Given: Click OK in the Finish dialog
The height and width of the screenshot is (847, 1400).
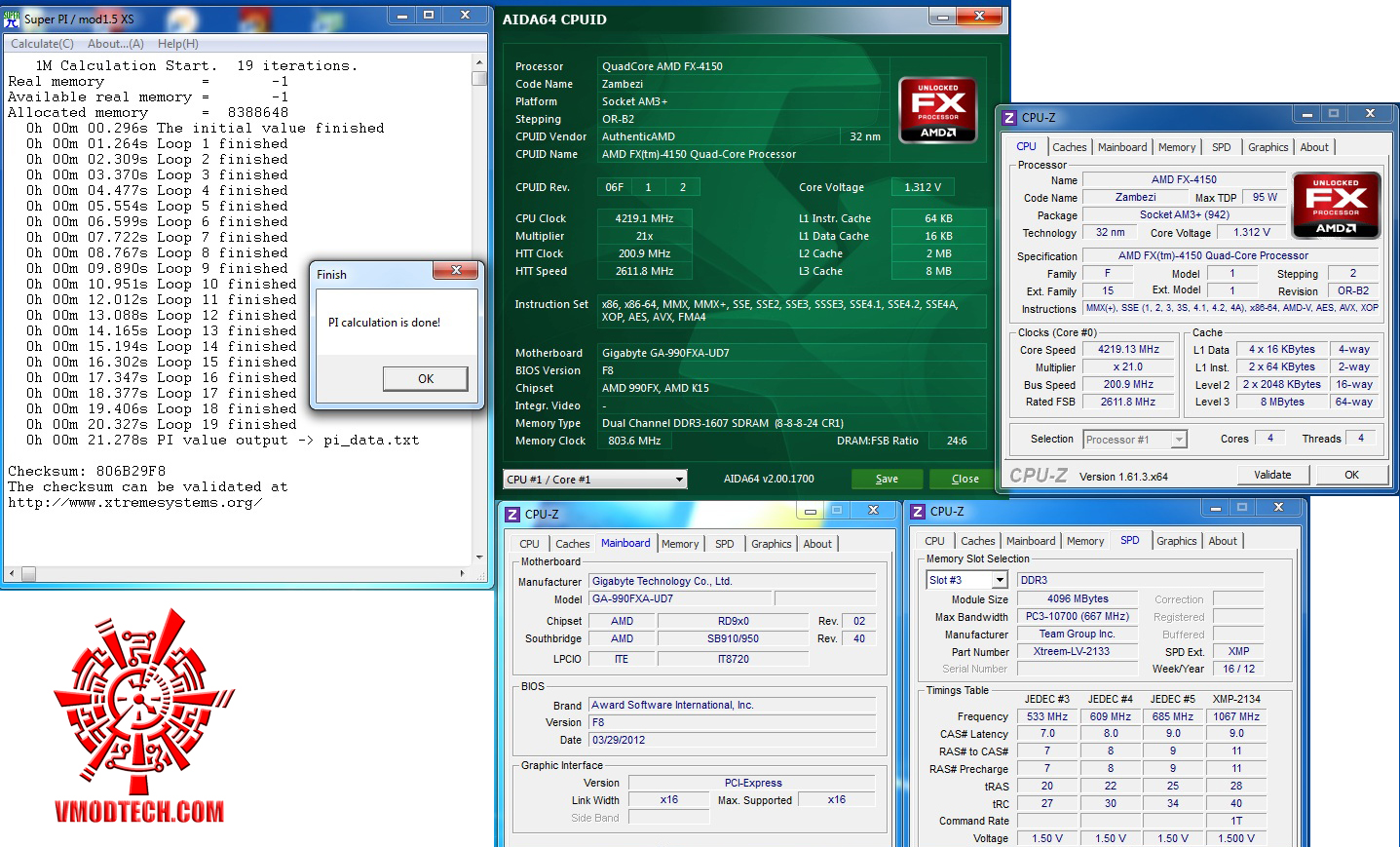Looking at the screenshot, I should (x=426, y=379).
